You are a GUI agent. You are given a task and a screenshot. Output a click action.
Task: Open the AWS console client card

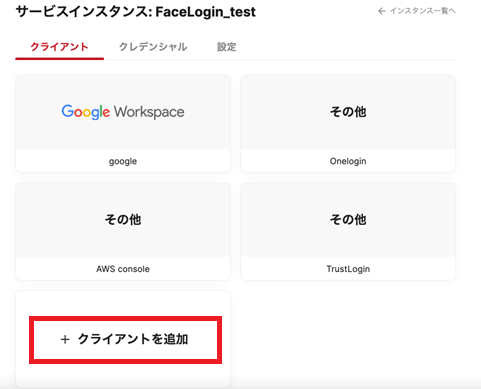click(123, 231)
